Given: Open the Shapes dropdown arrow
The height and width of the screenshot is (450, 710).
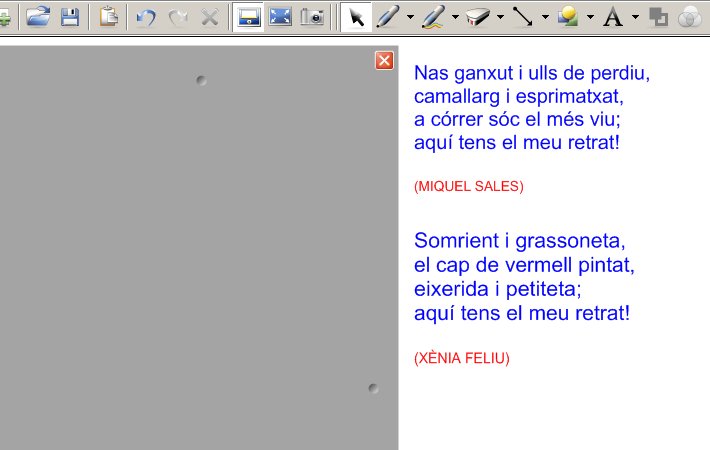Looking at the screenshot, I should click(590, 17).
